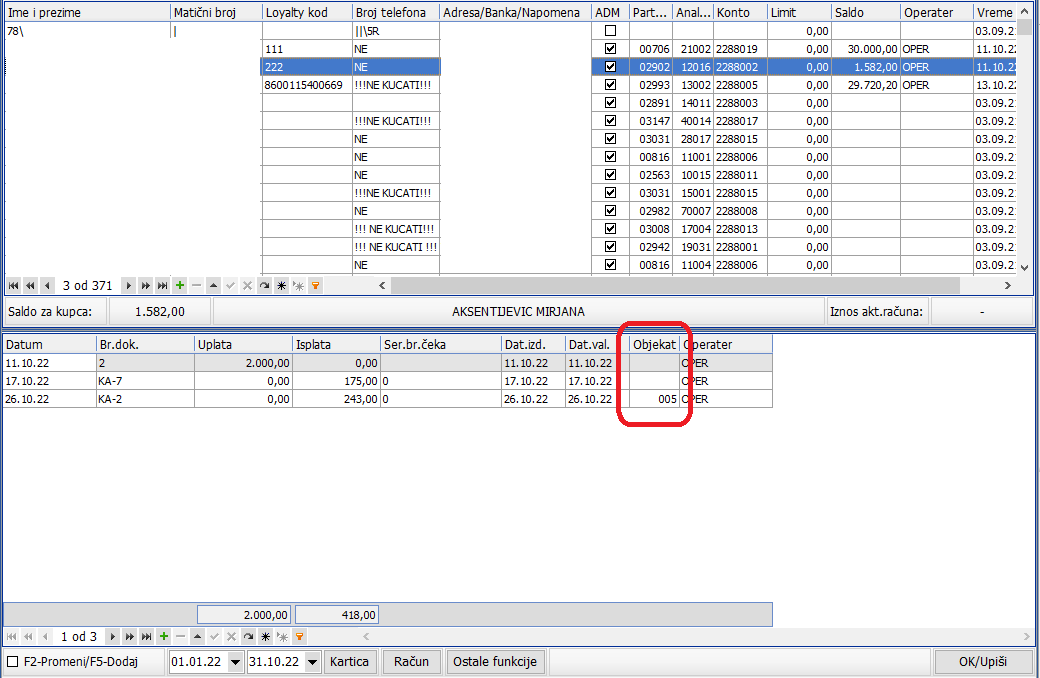Add transaction with lower green plus icon

point(163,636)
